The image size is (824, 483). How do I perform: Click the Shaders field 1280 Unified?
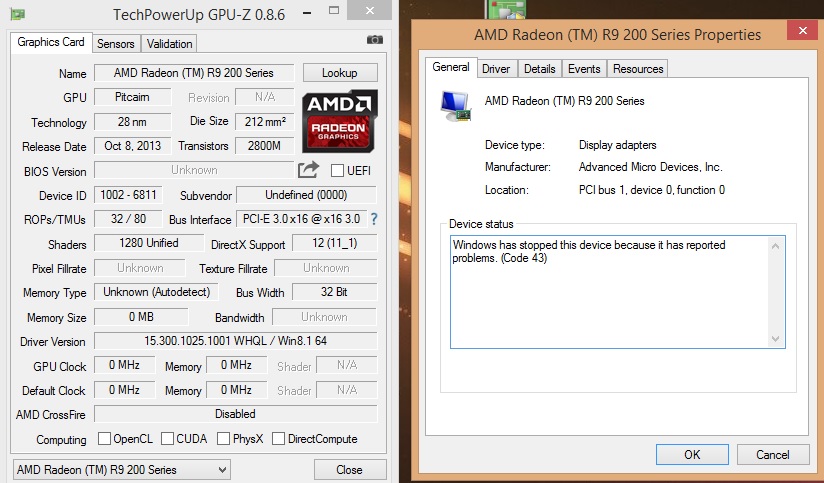[x=149, y=243]
